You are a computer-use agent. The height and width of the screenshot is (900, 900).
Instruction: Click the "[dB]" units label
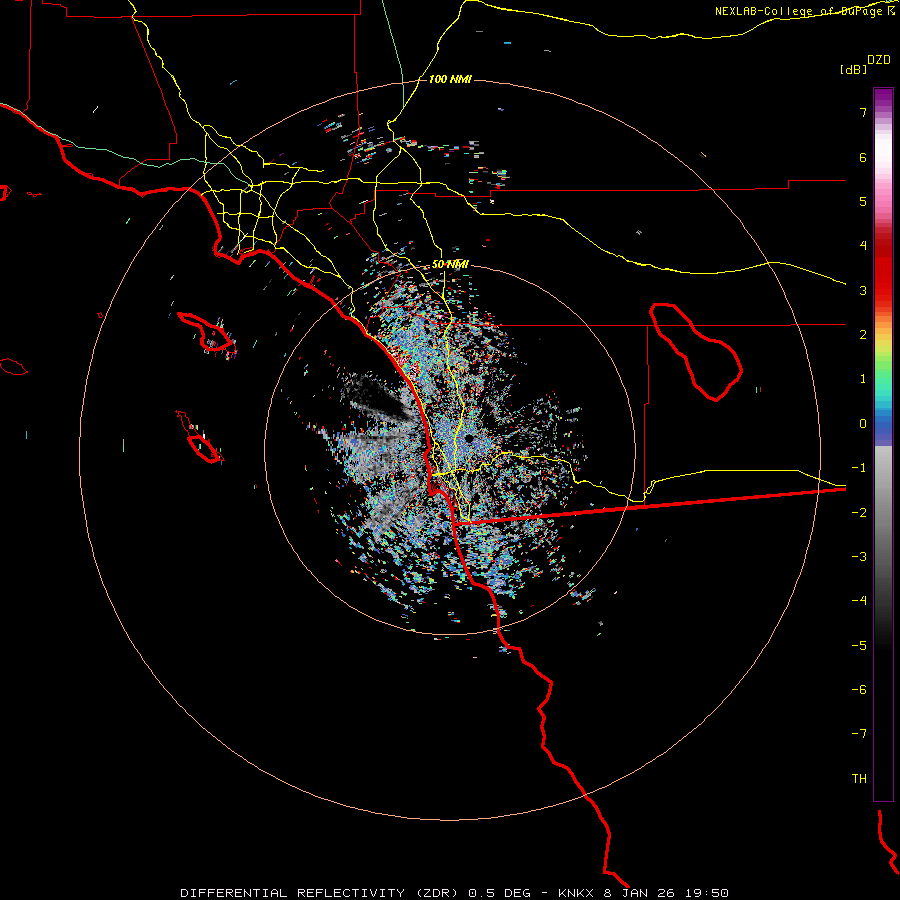[854, 69]
